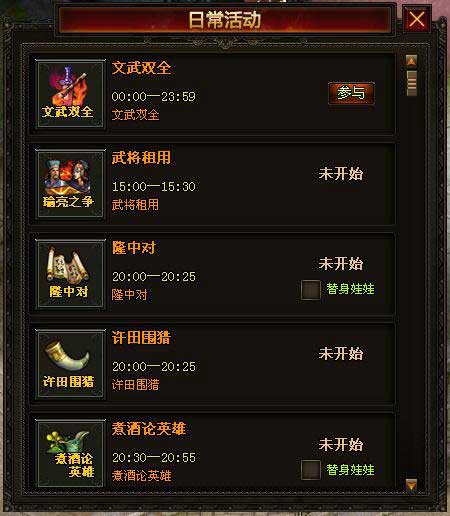Click the 参与 button for 文武双全

click(351, 93)
